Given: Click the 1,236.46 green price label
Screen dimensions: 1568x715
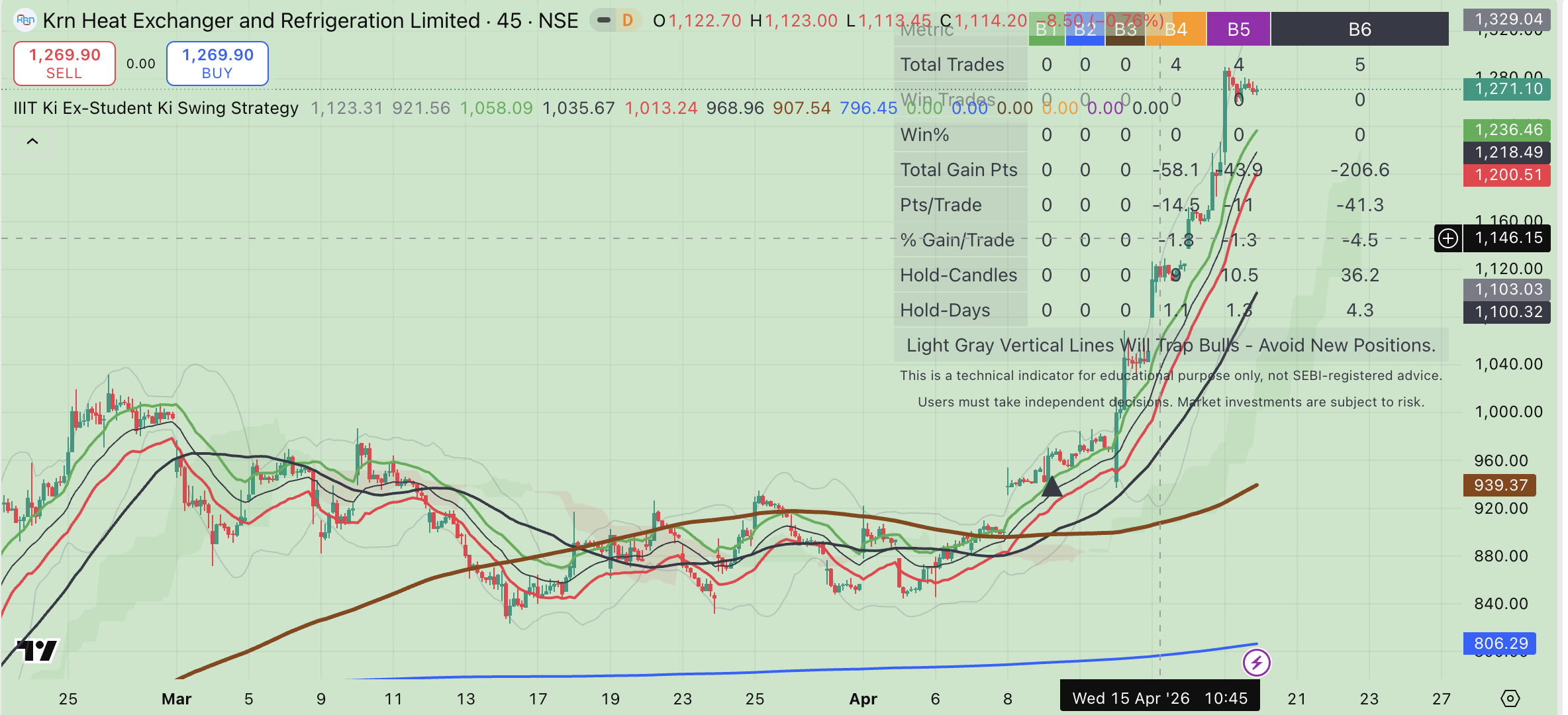Looking at the screenshot, I should click(1508, 130).
